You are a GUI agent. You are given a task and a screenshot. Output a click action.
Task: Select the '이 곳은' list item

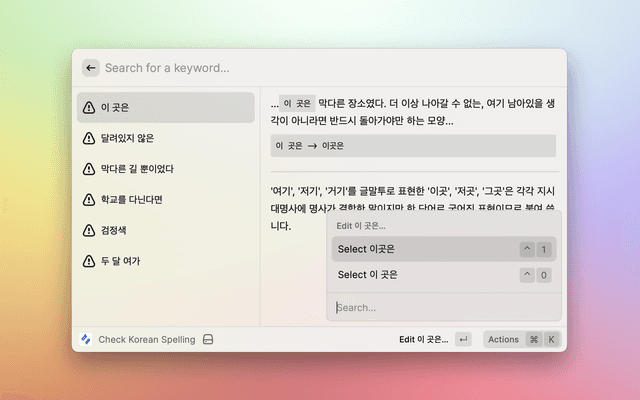pyautogui.click(x=166, y=107)
